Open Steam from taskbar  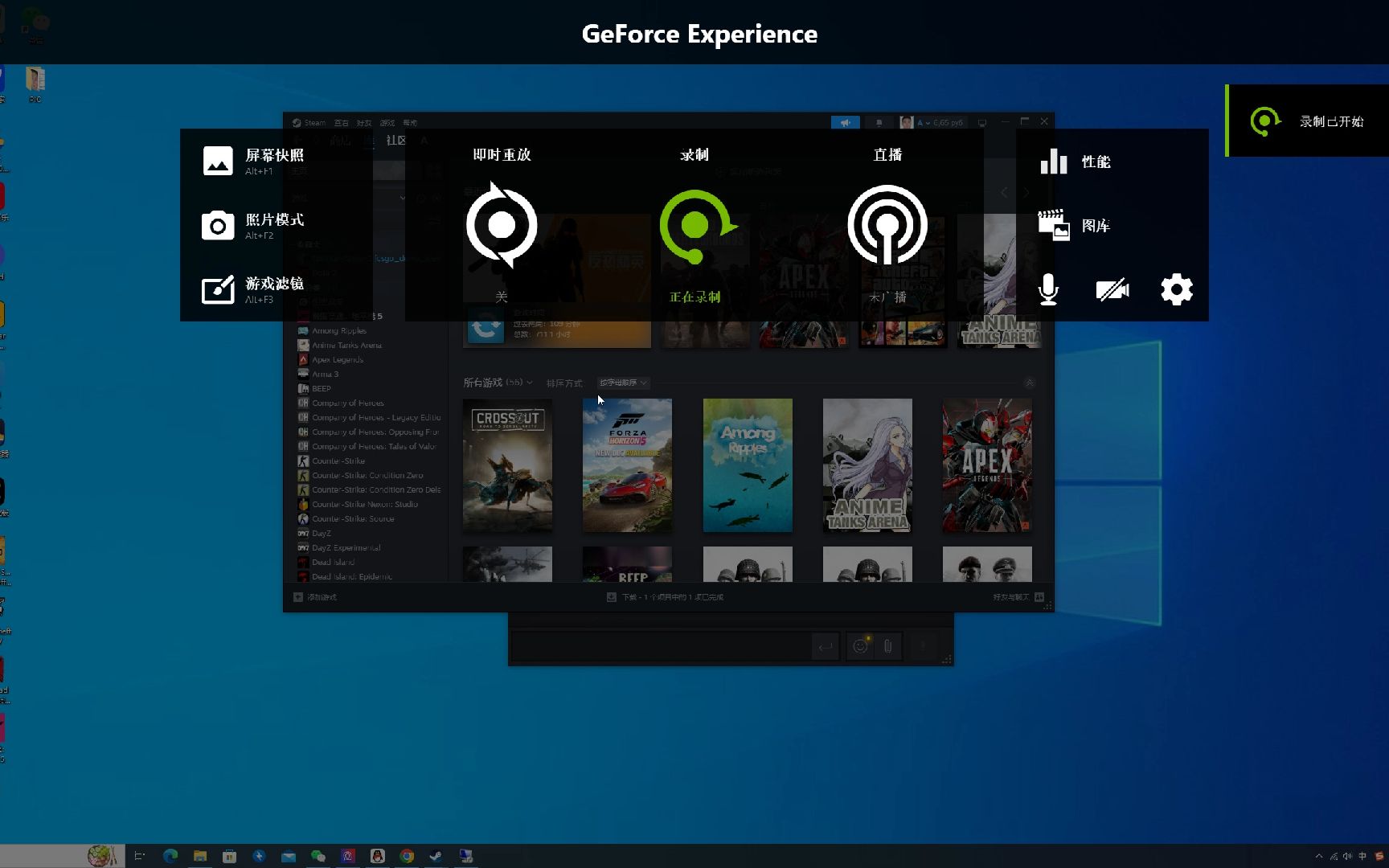436,856
